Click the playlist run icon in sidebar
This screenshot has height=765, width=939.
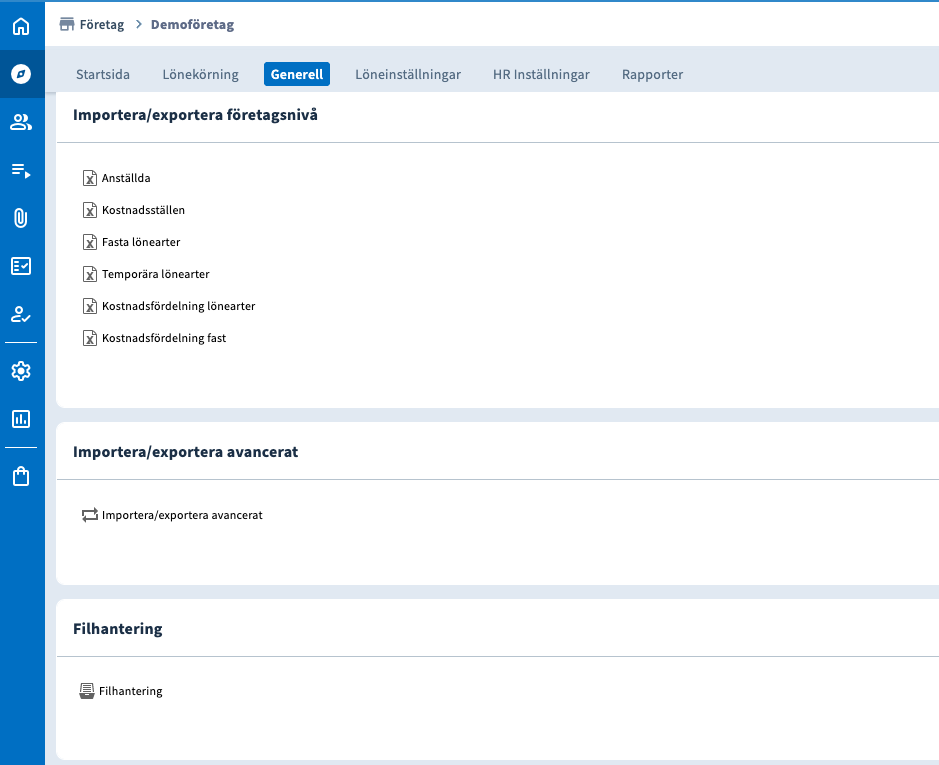point(21,170)
